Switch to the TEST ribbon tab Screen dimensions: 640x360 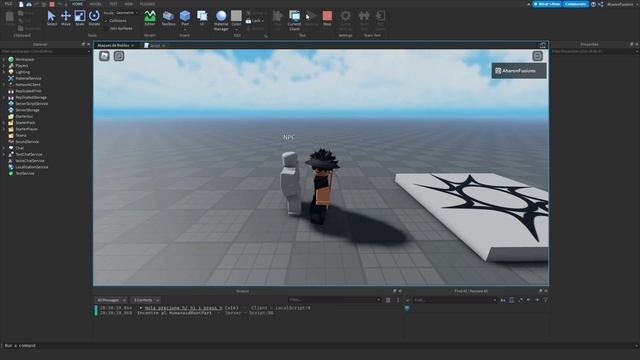[113, 4]
